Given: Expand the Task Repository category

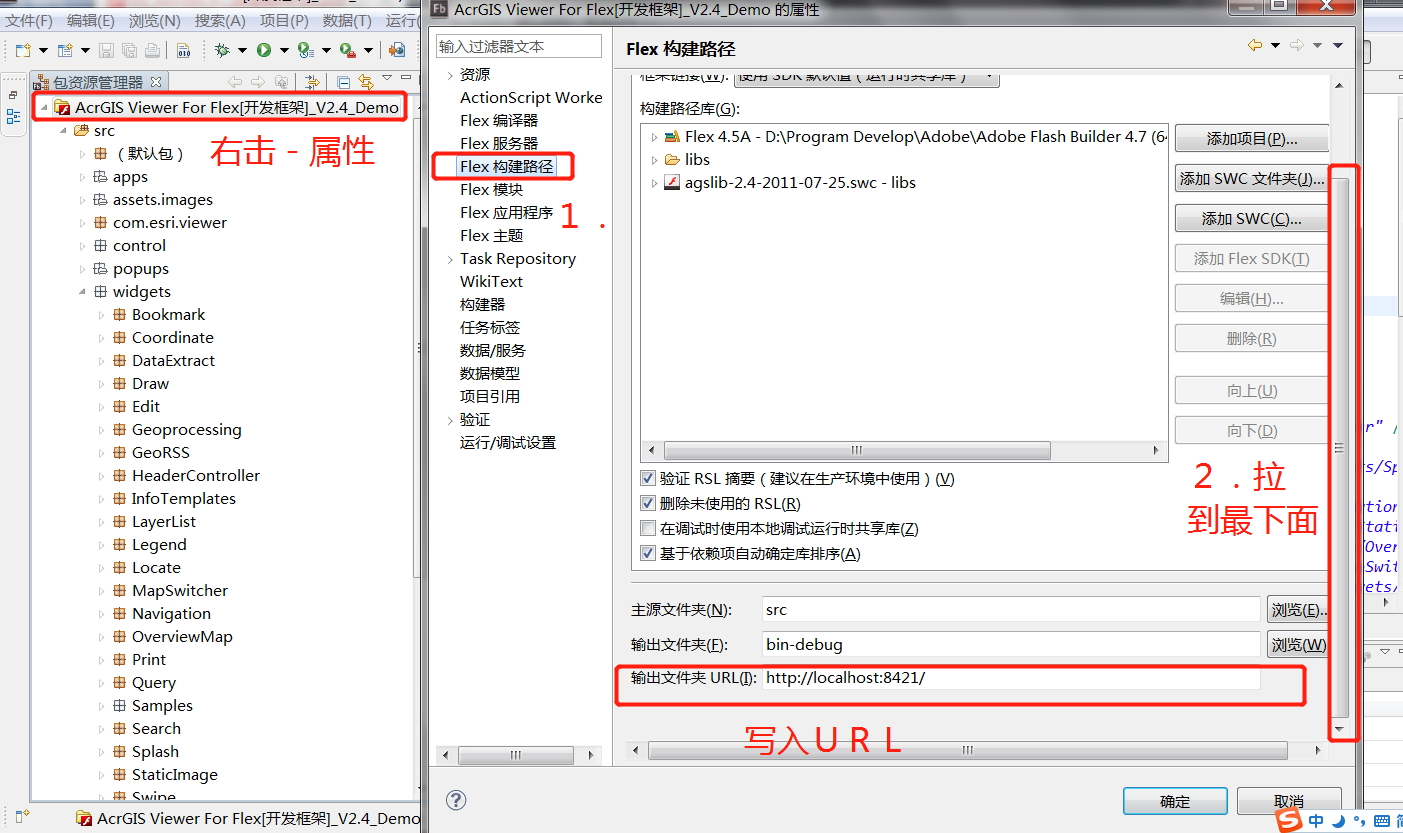Looking at the screenshot, I should point(450,259).
